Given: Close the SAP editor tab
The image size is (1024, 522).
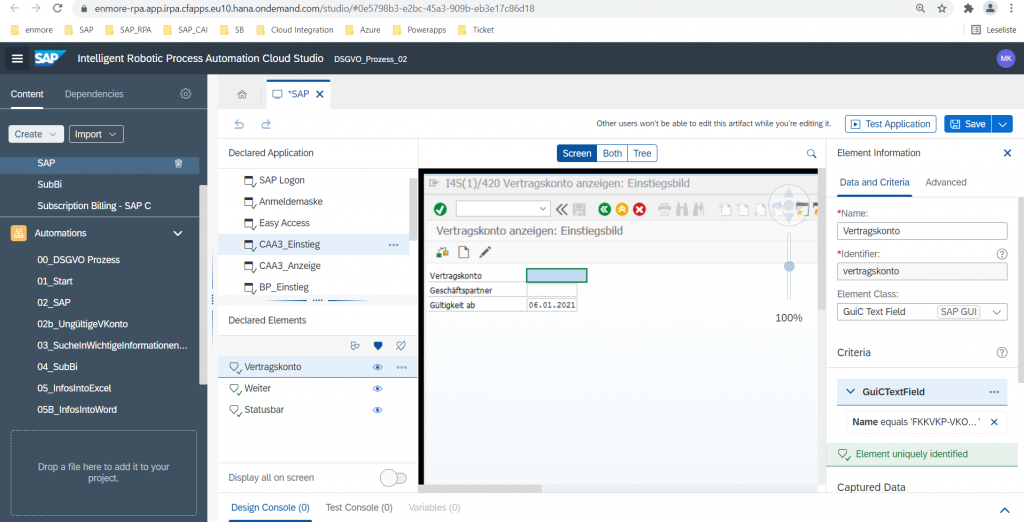Looking at the screenshot, I should coord(320,94).
